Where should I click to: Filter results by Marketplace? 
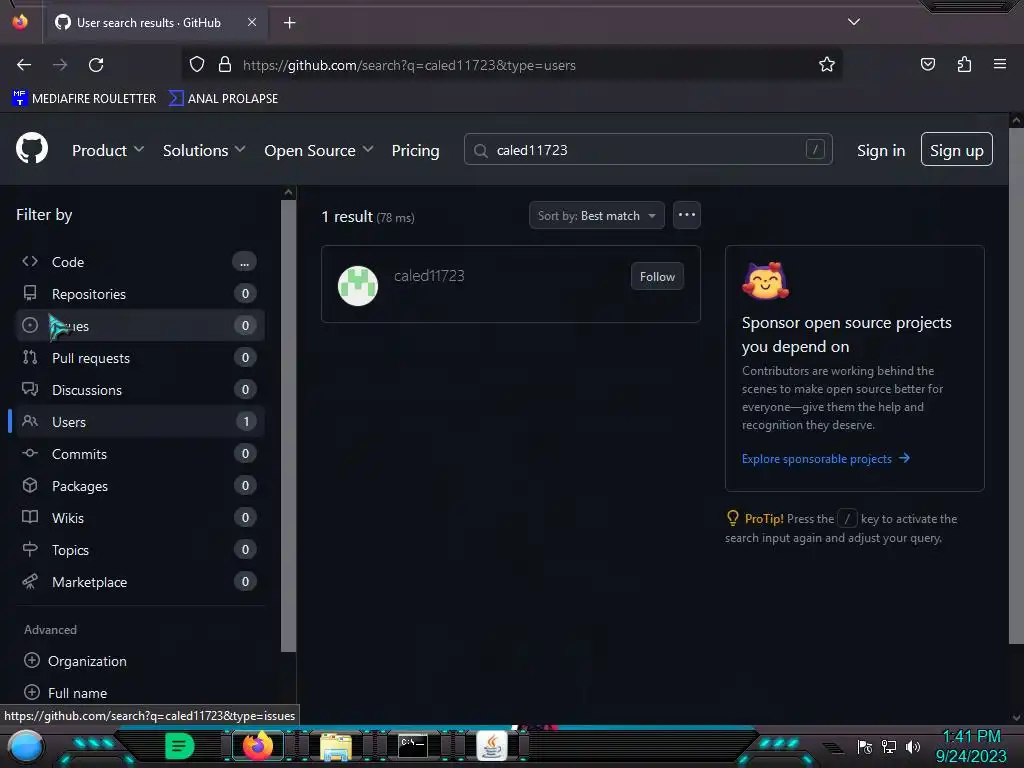pyautogui.click(x=139, y=582)
